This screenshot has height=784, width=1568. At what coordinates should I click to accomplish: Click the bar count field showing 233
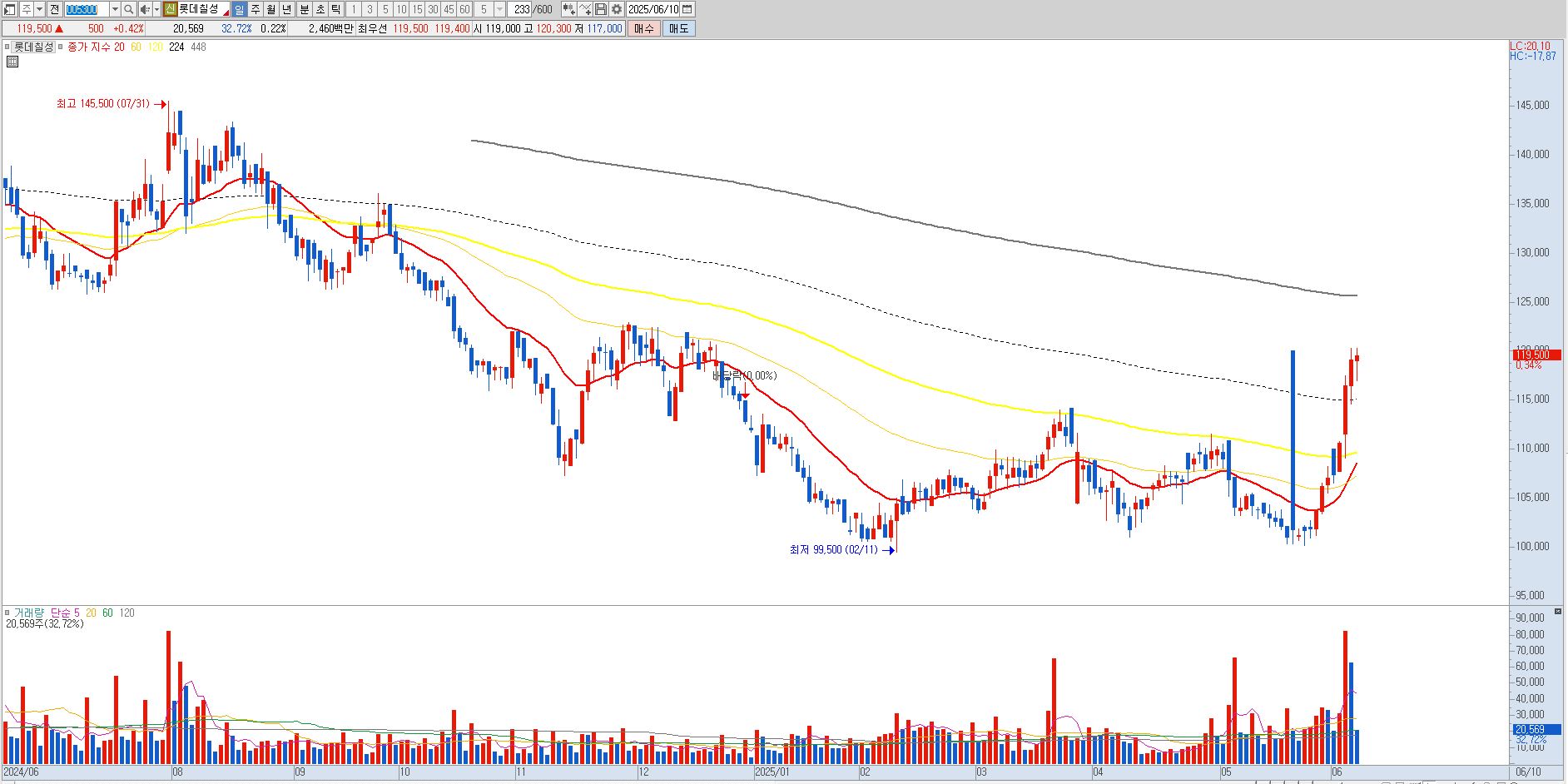pyautogui.click(x=521, y=9)
